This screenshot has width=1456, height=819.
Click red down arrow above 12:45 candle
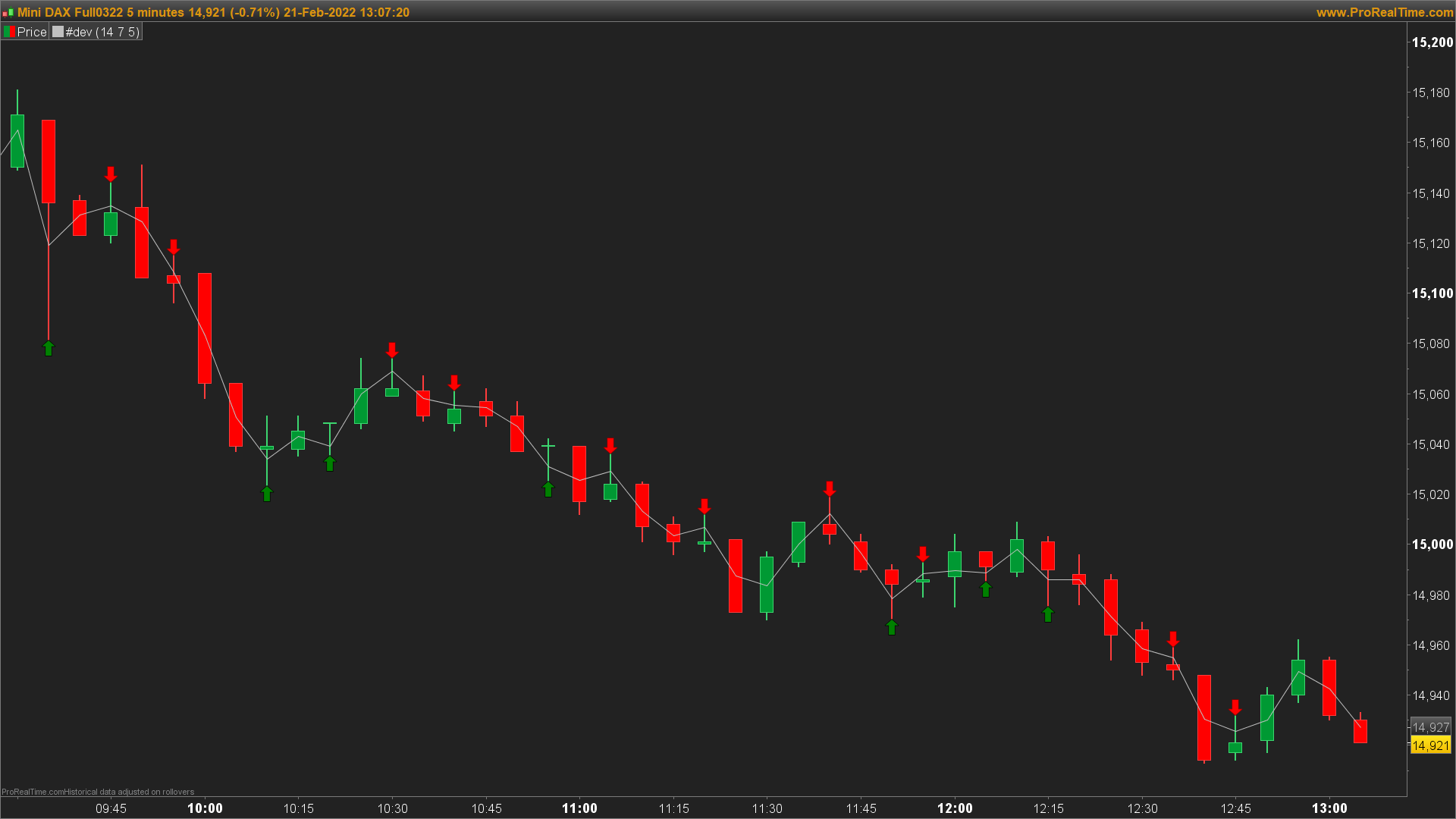[x=1235, y=707]
